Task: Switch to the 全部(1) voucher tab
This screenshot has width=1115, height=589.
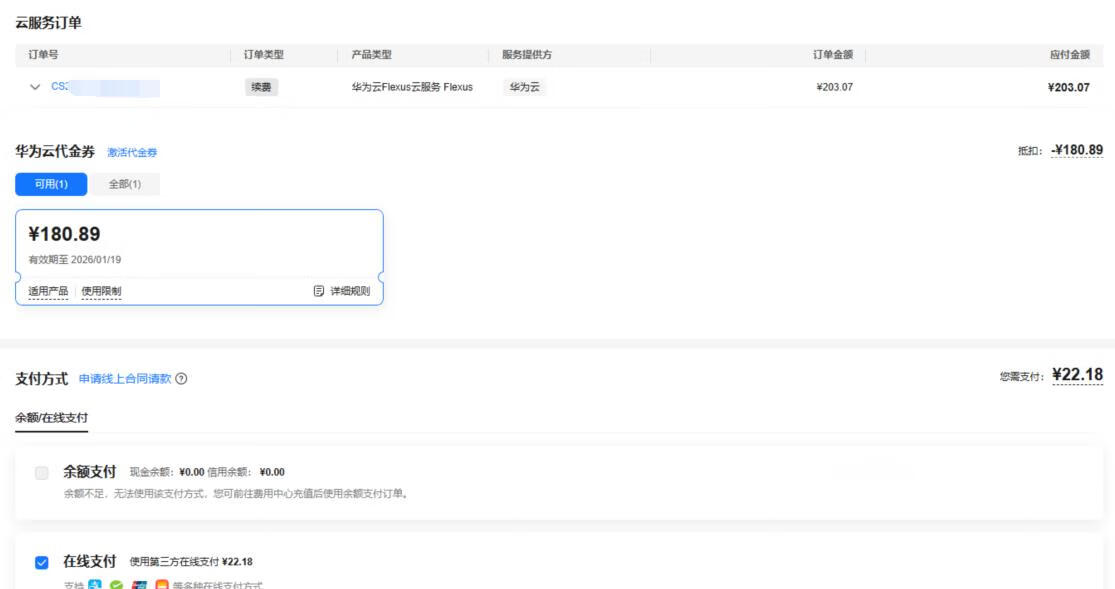Action: coord(124,184)
